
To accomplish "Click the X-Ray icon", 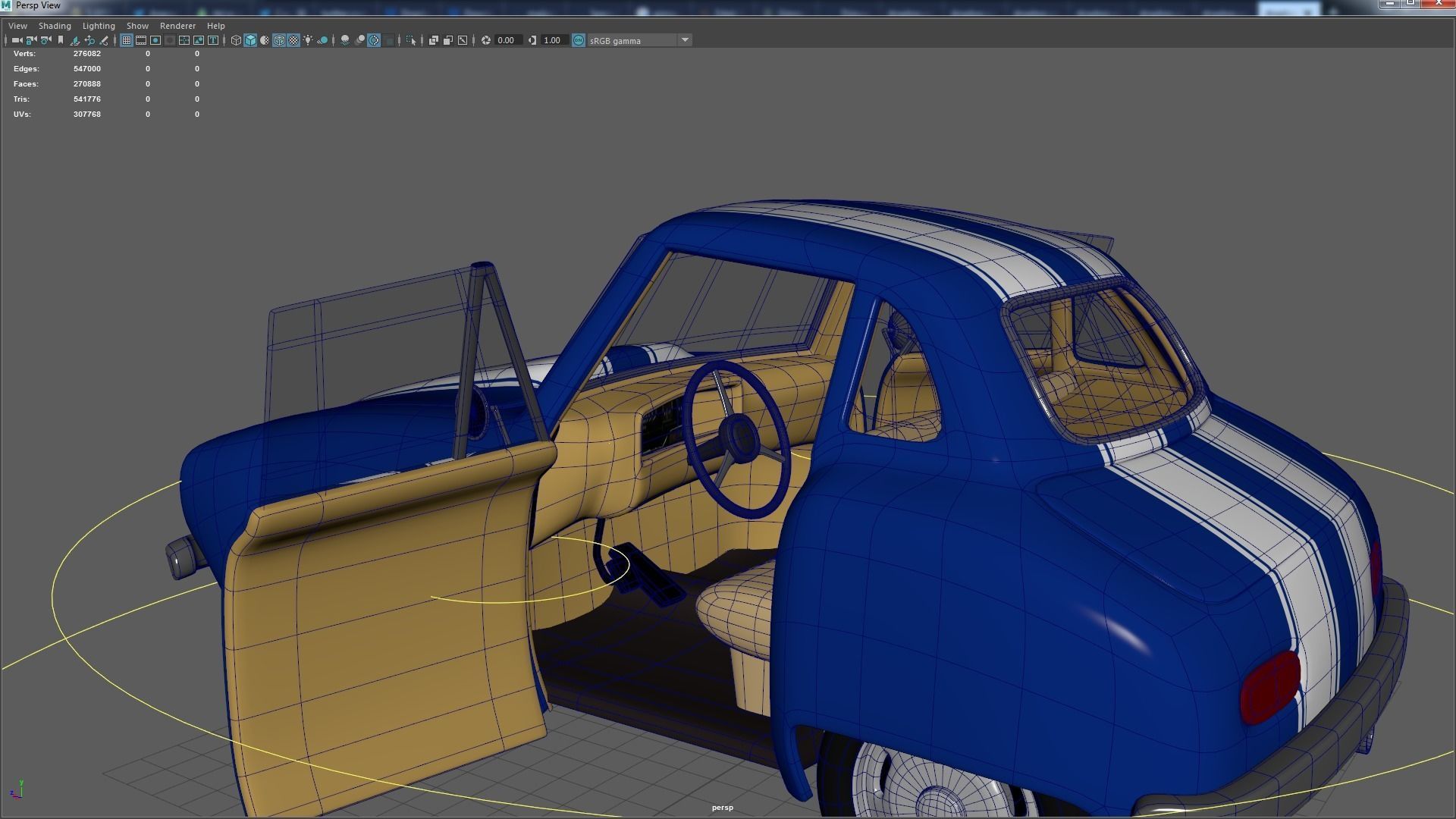I will [434, 40].
